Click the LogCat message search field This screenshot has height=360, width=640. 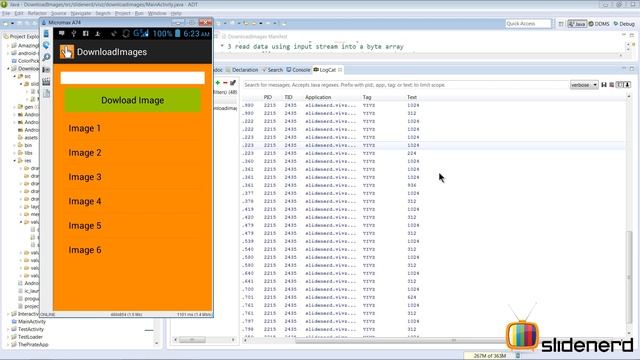[405, 85]
